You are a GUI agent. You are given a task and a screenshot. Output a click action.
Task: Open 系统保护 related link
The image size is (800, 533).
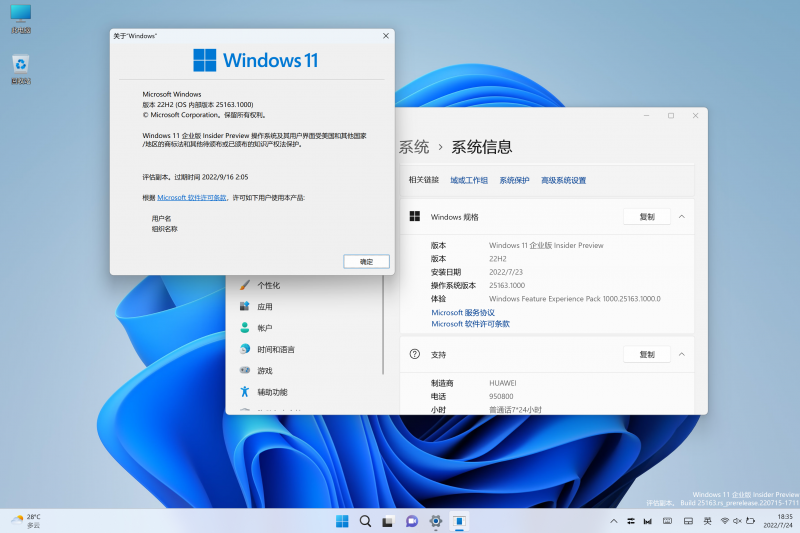pyautogui.click(x=514, y=180)
